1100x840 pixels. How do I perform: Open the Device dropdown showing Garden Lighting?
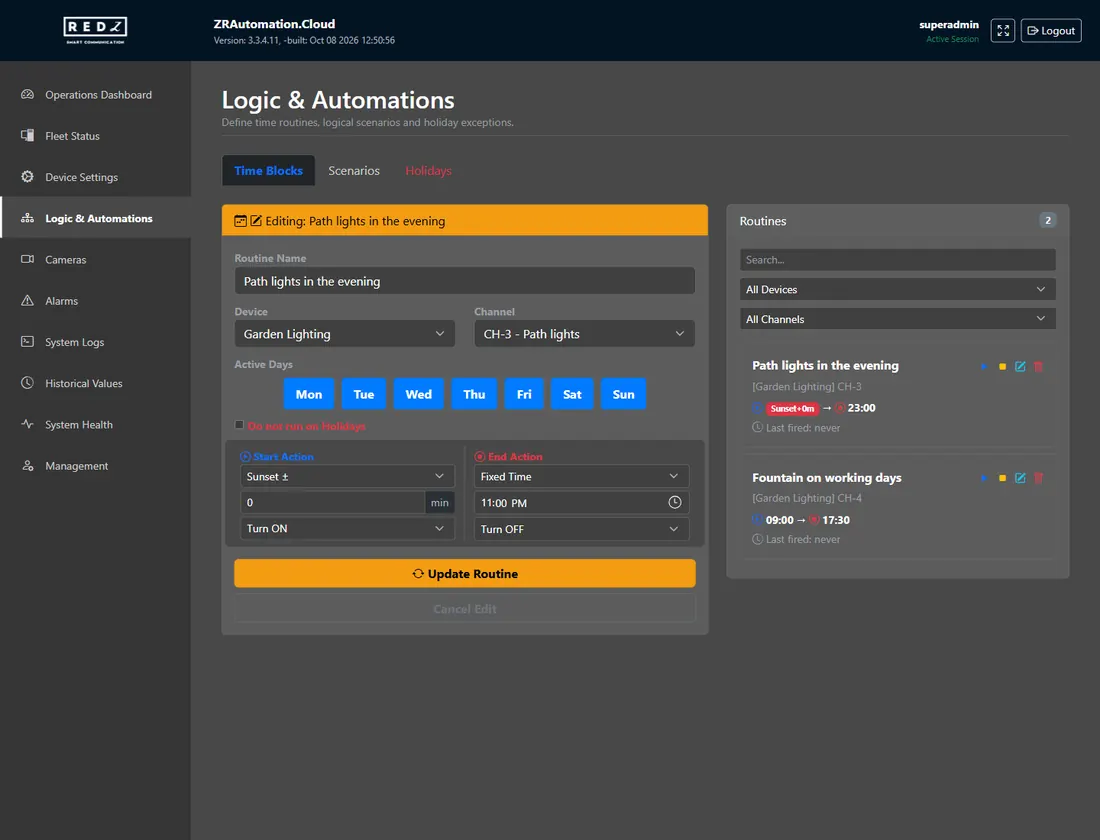coord(344,334)
